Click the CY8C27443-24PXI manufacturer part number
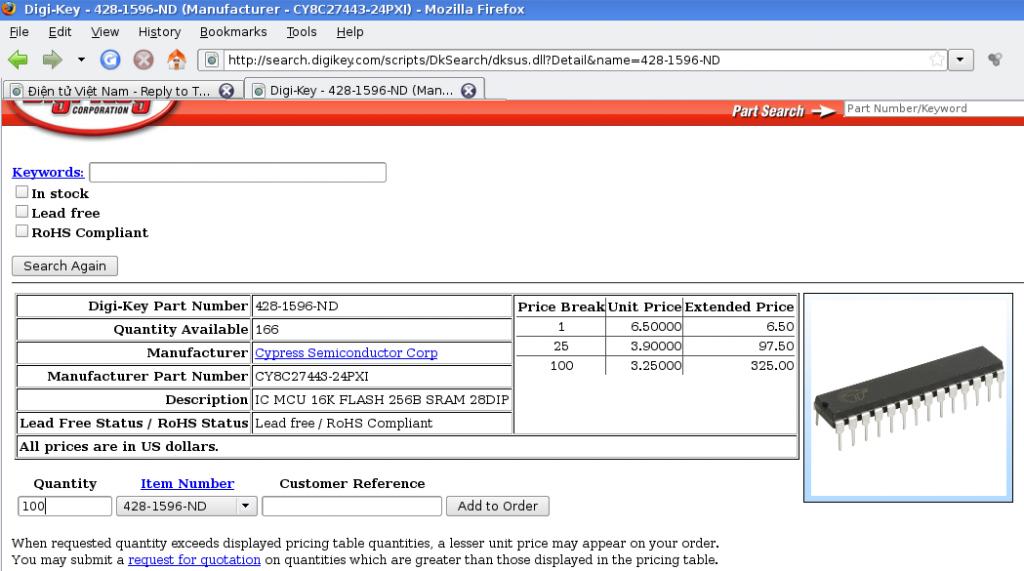The height and width of the screenshot is (571, 1024). (x=312, y=376)
